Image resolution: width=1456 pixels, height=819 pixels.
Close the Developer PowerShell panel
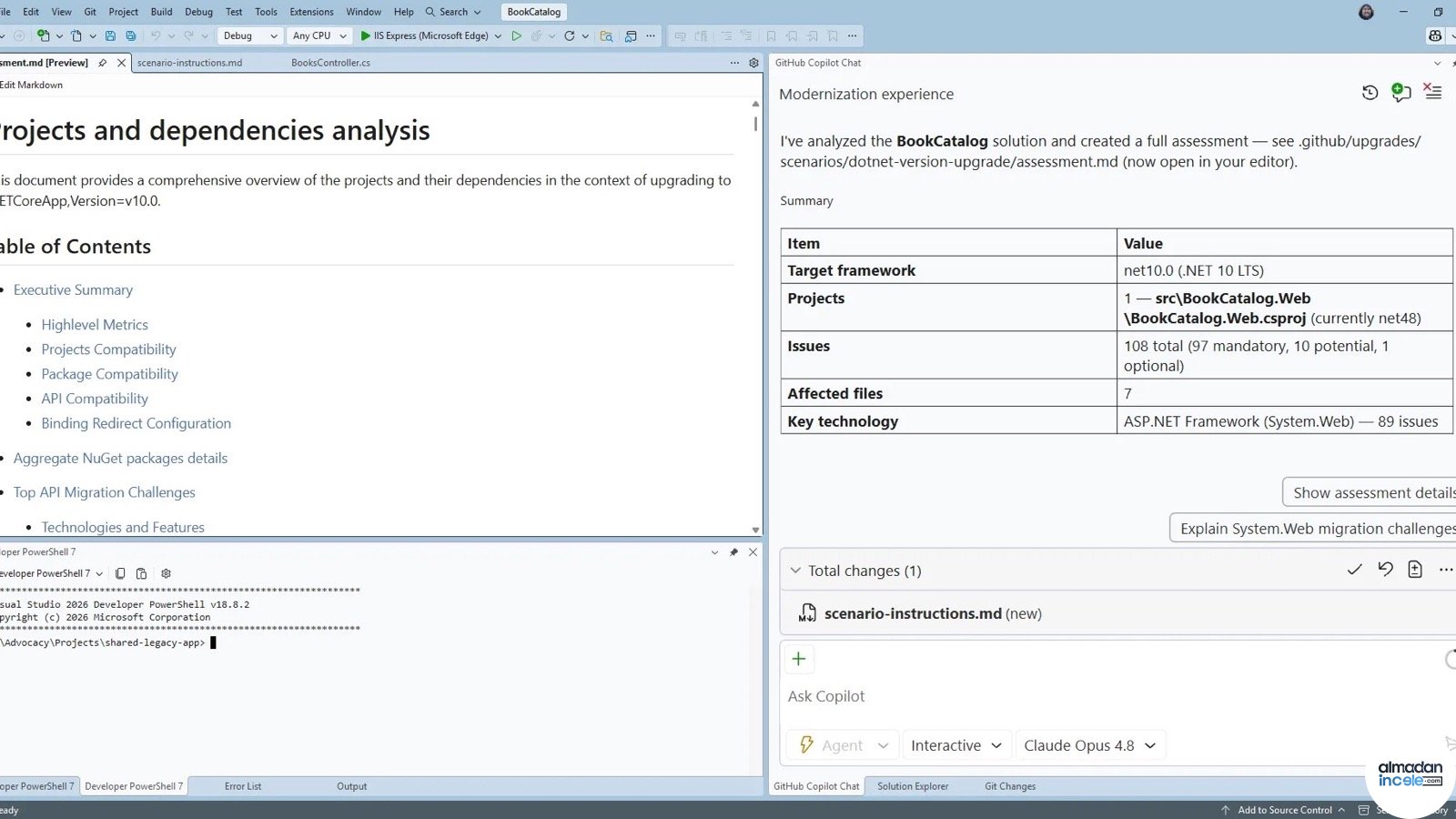coord(753,551)
